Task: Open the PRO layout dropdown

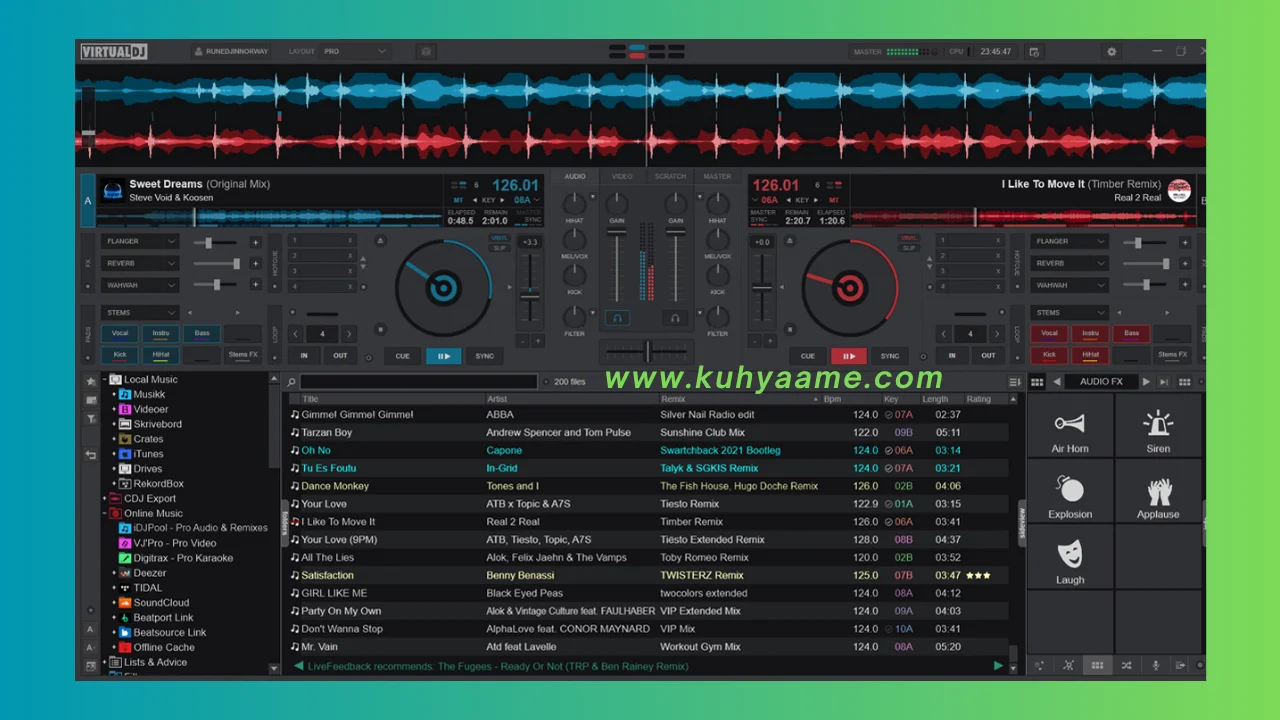Action: tap(354, 51)
